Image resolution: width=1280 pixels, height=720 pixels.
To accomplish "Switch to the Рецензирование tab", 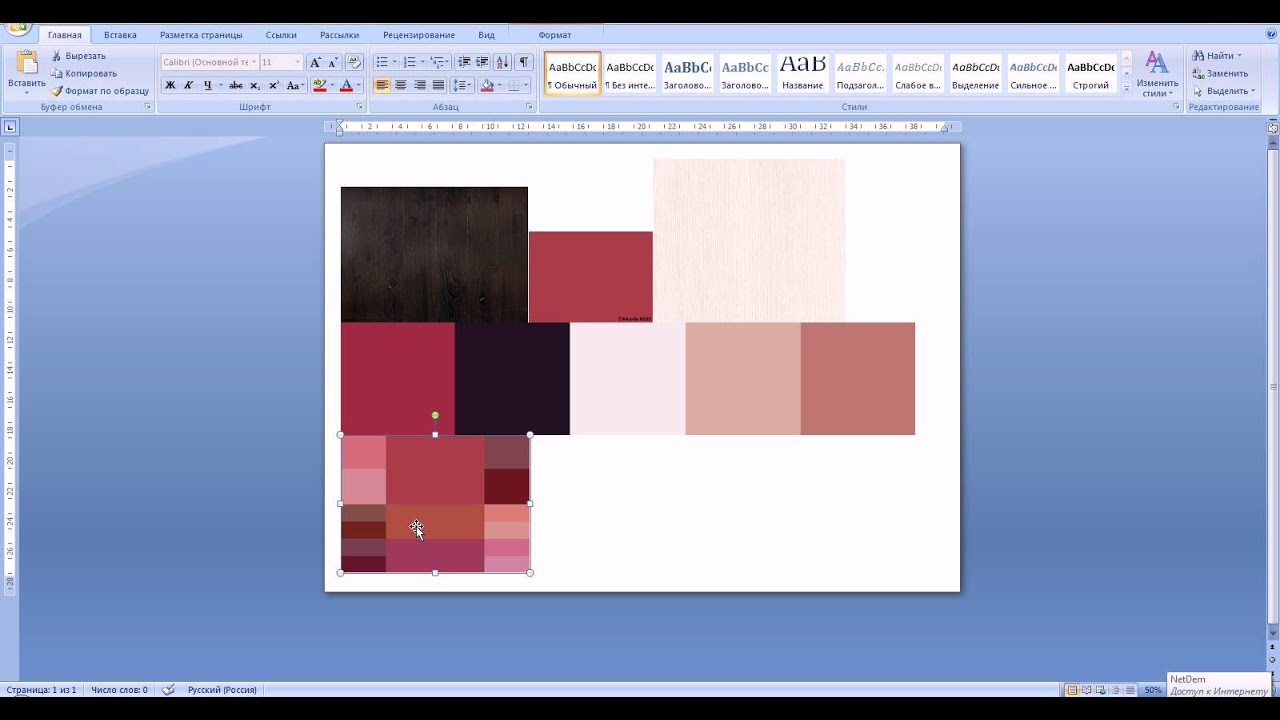I will pos(419,35).
